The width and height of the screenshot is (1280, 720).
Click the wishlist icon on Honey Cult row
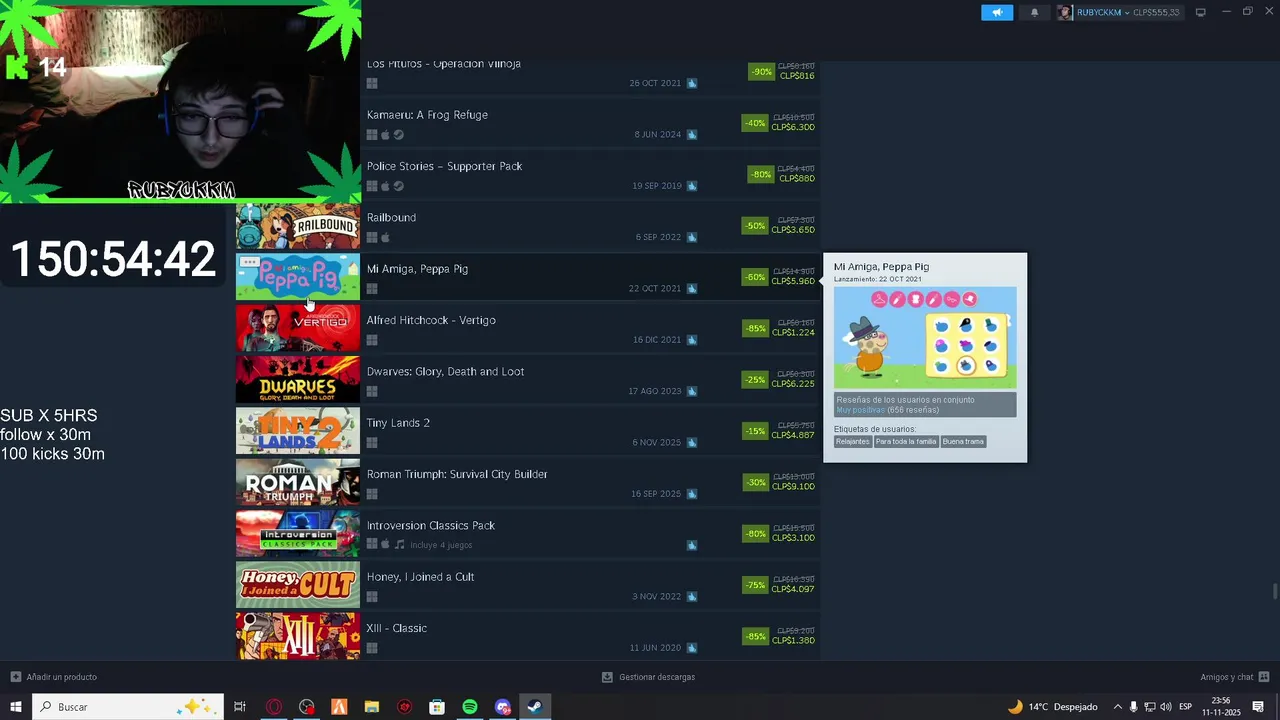click(x=692, y=596)
